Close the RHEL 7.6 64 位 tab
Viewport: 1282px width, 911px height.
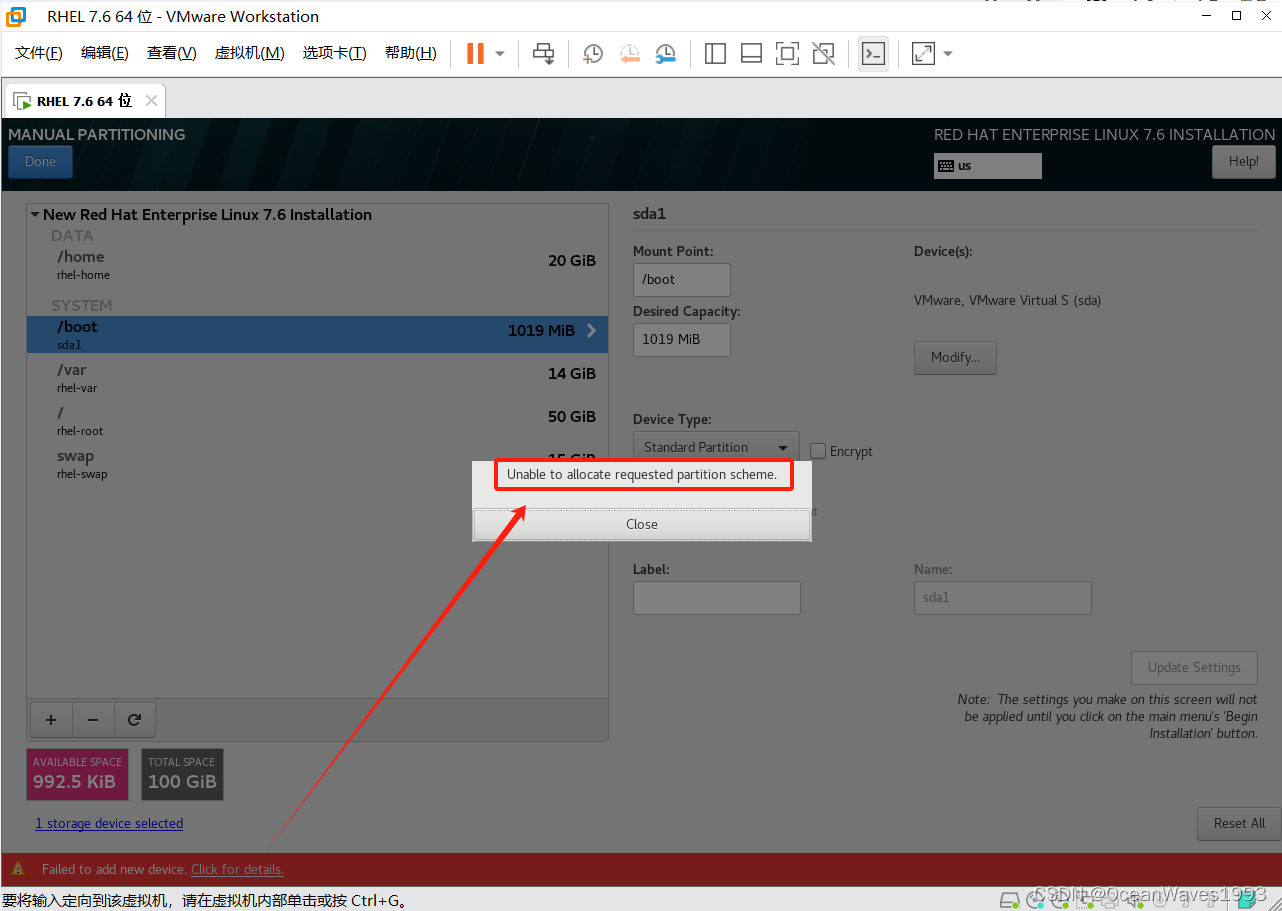click(151, 101)
